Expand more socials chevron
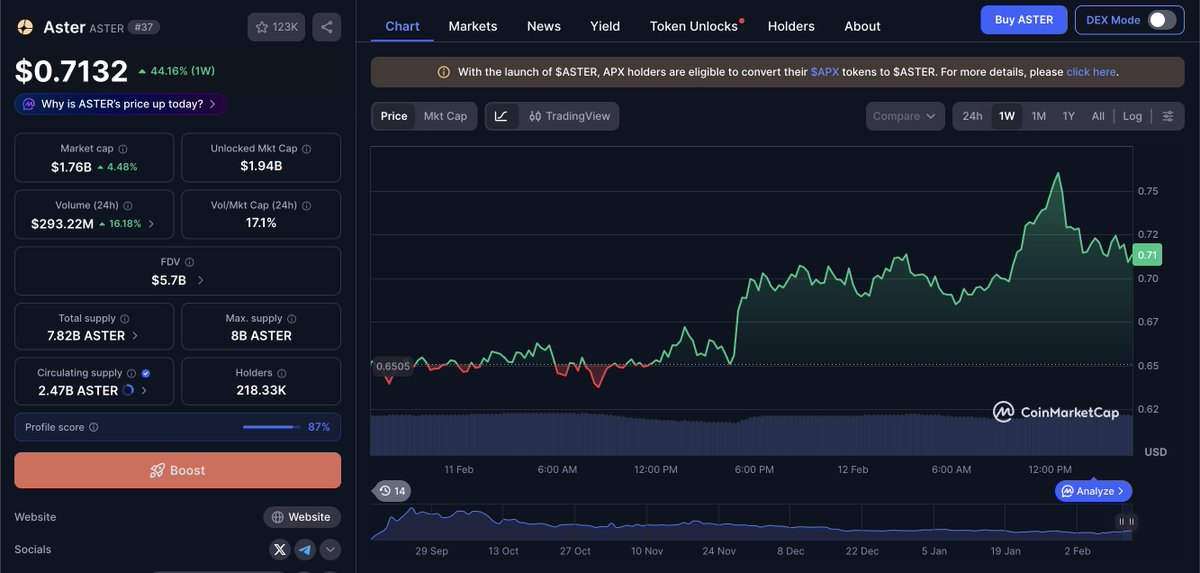1200x573 pixels. point(330,549)
